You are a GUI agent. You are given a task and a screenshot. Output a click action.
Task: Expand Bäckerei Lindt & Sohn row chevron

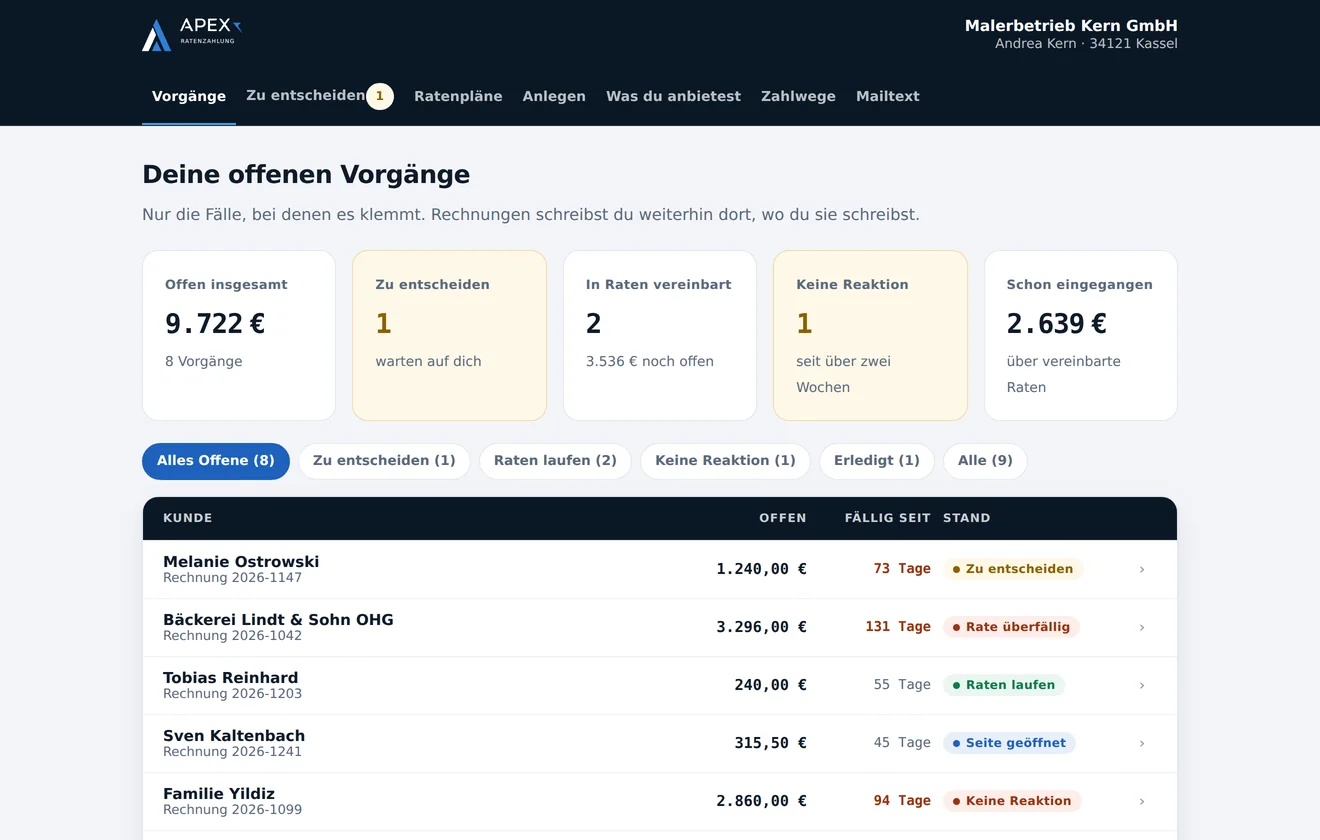pos(1142,627)
